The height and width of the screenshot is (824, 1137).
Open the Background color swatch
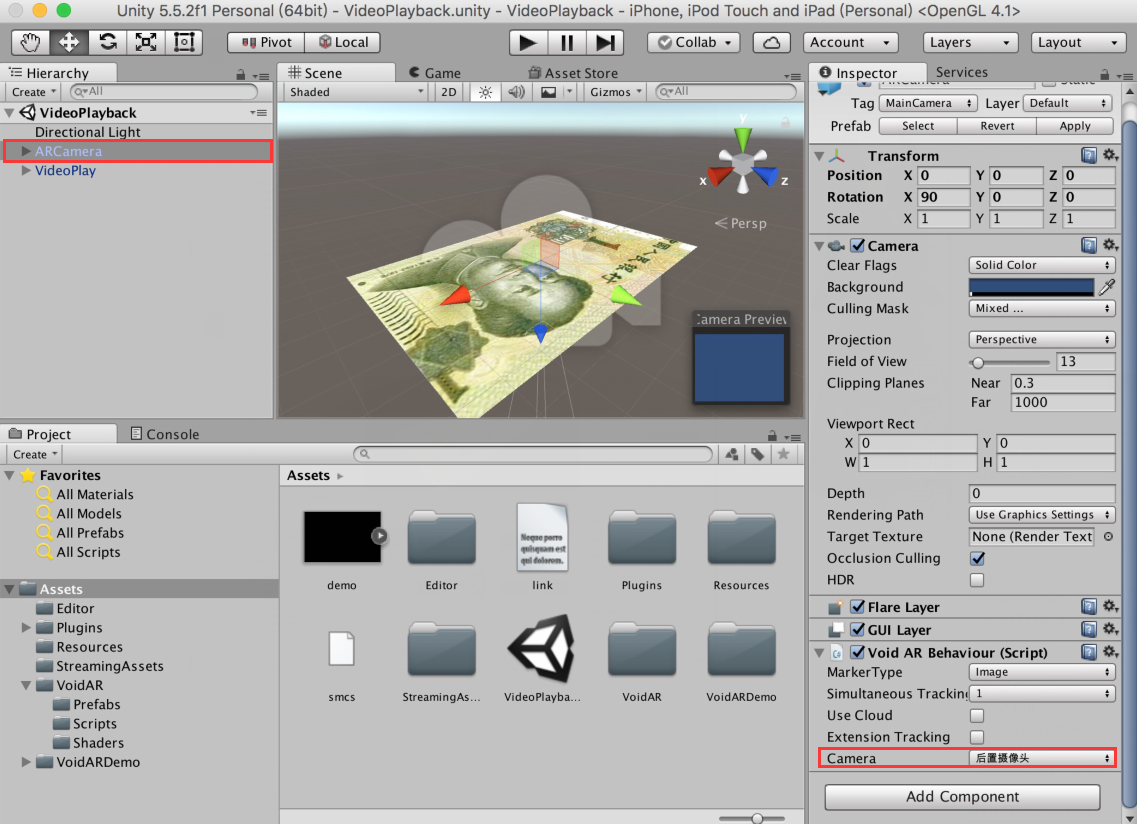point(1031,287)
